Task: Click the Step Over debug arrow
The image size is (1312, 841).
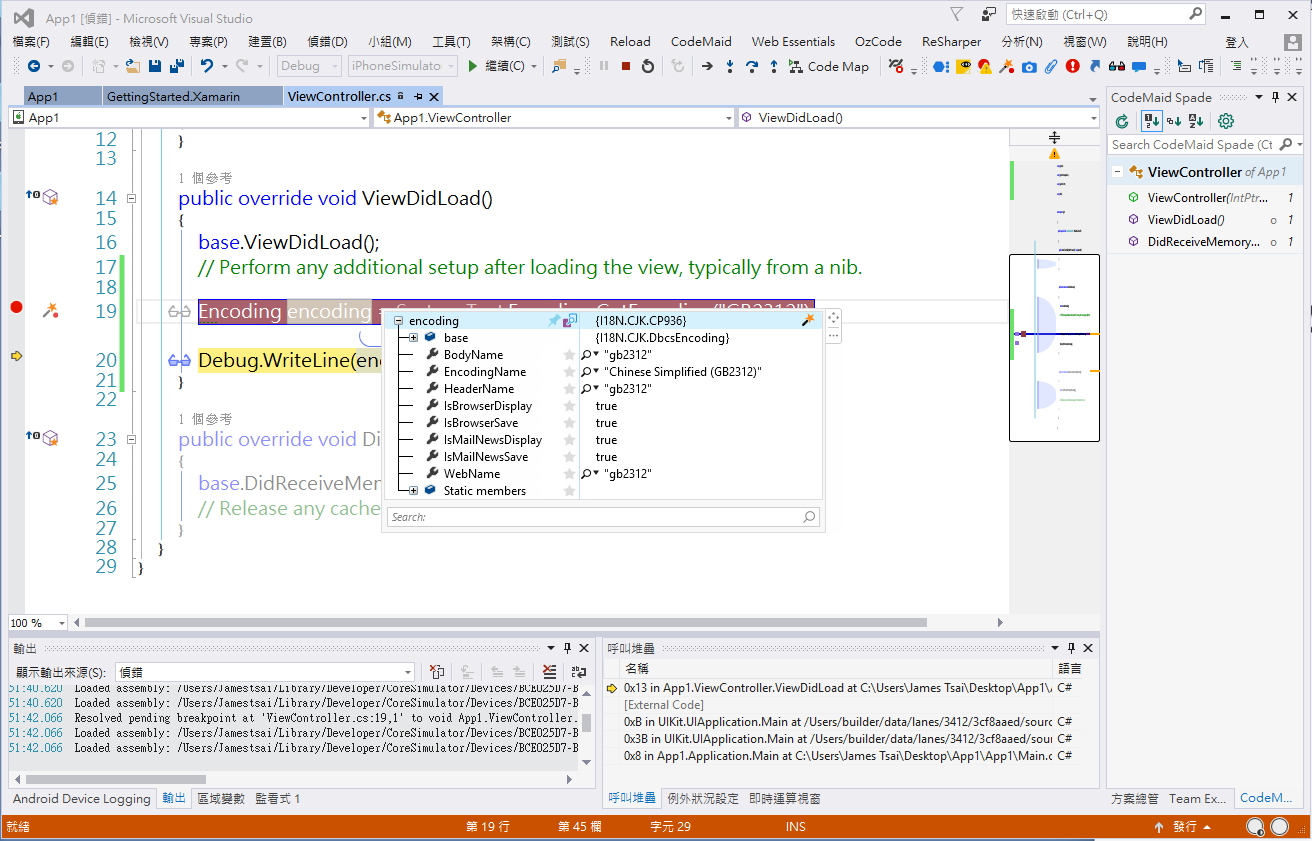Action: [751, 66]
